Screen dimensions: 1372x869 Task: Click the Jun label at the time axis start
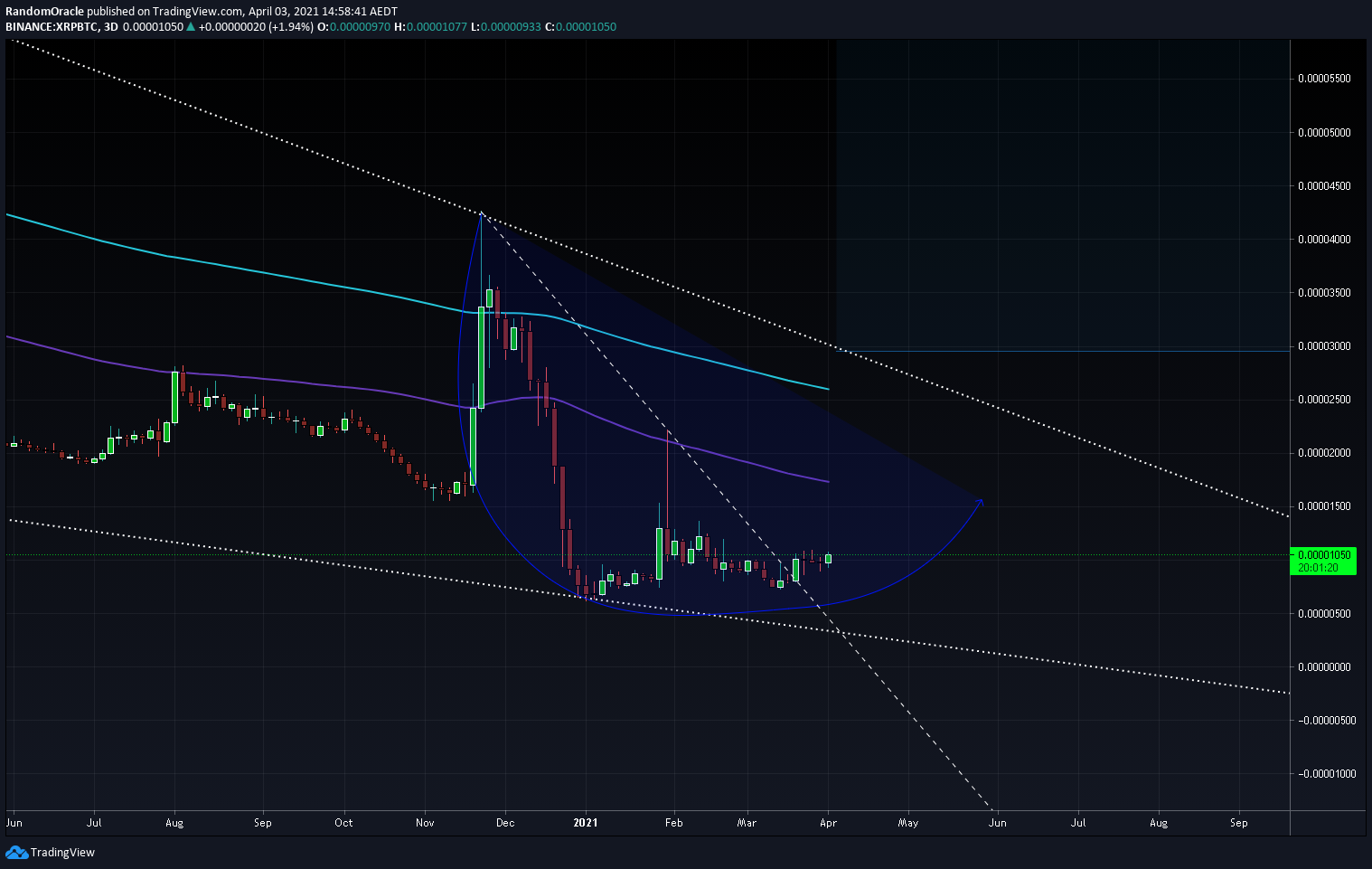13,823
